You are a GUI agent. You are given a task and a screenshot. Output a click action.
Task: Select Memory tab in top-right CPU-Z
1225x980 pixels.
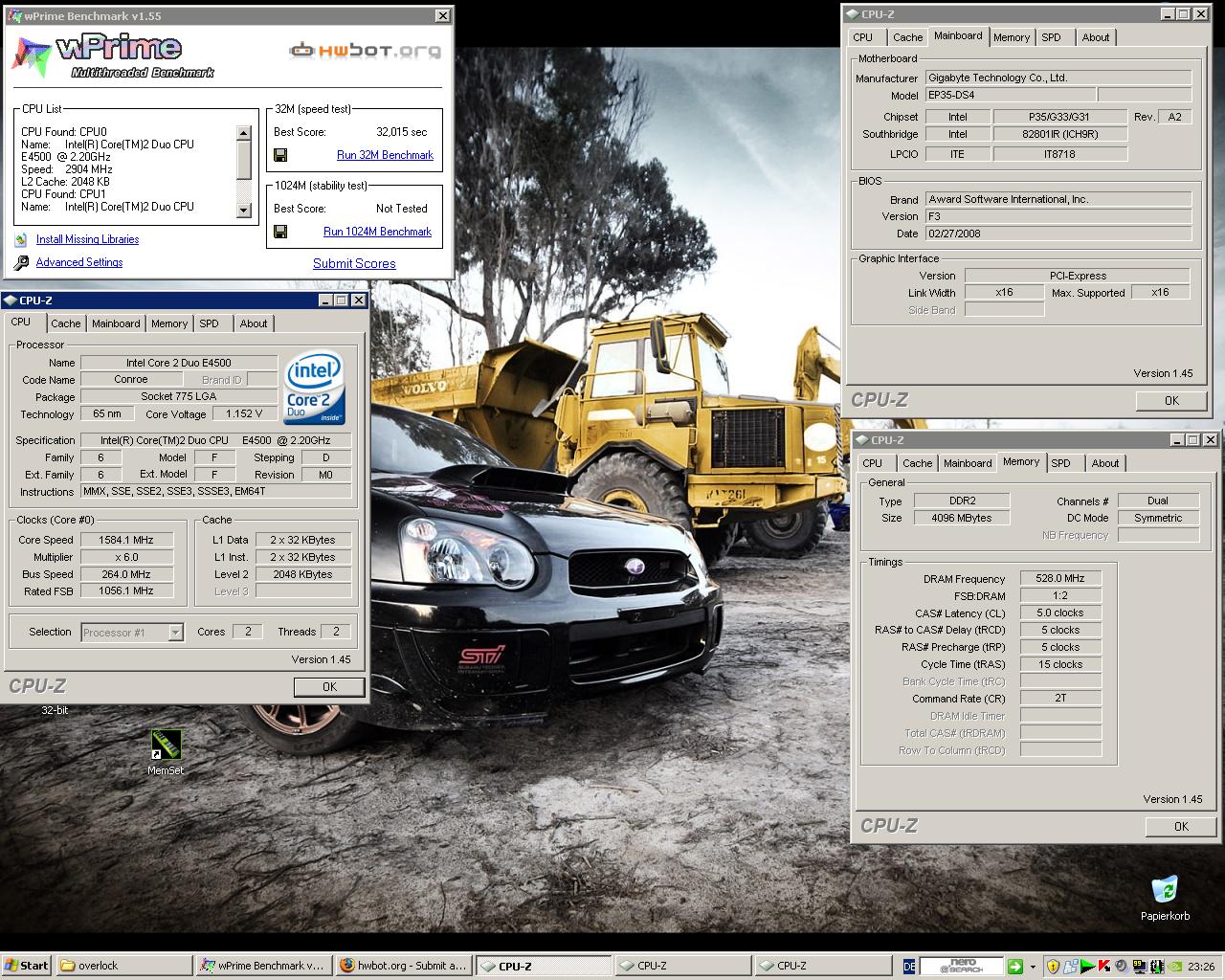[1012, 37]
